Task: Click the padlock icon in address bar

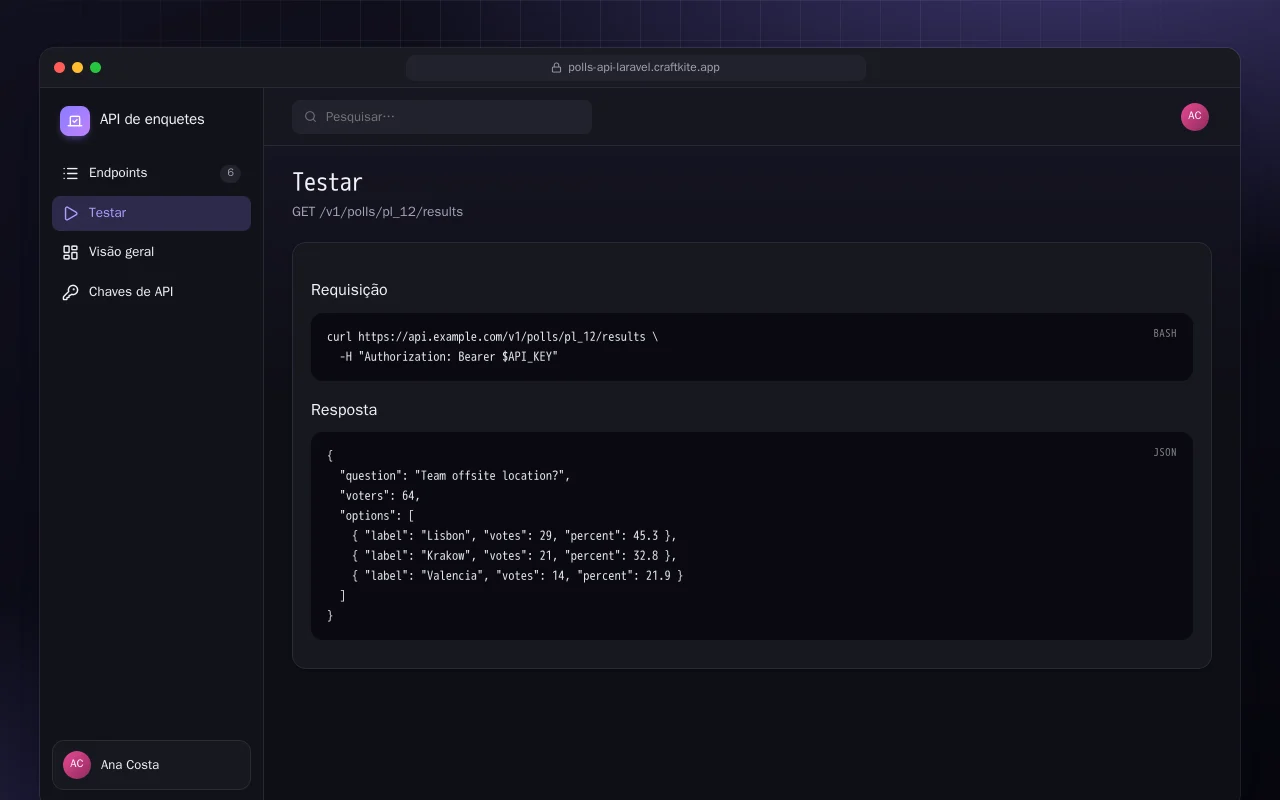Action: point(557,68)
